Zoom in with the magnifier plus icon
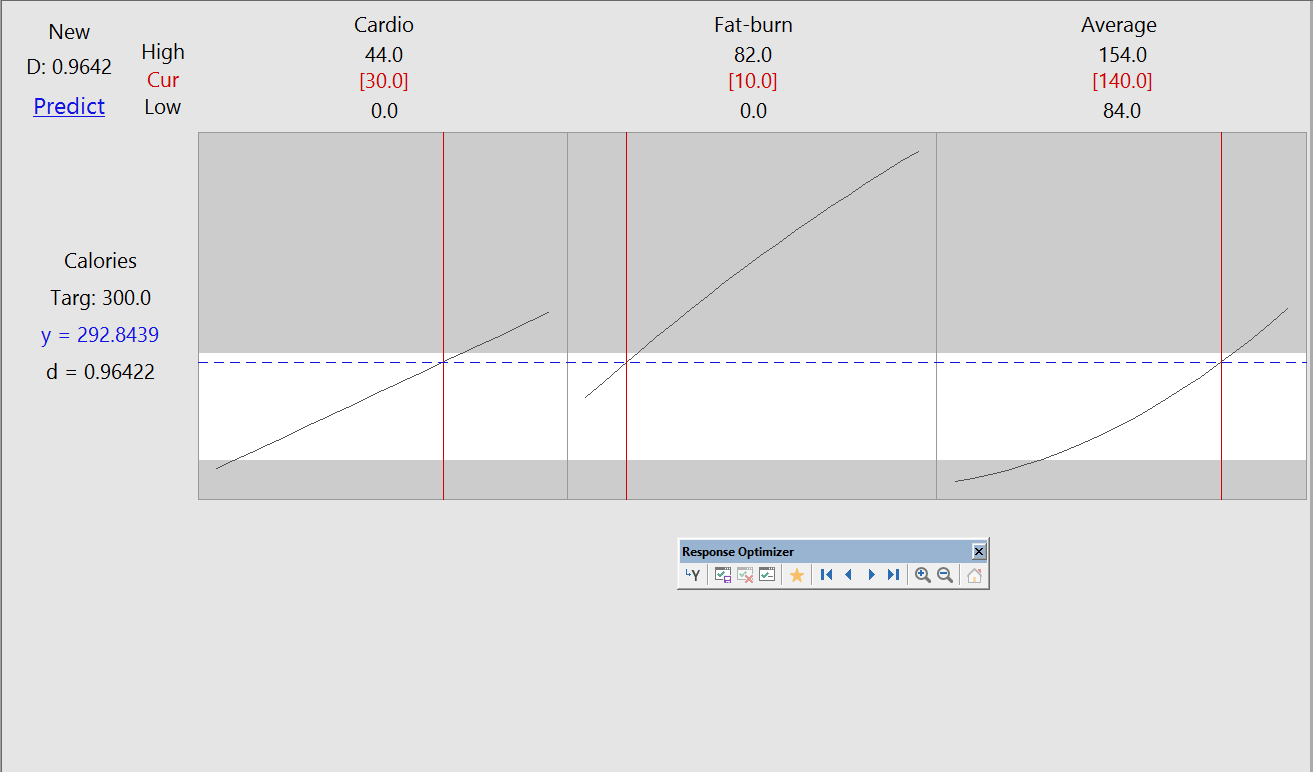 pyautogui.click(x=922, y=575)
